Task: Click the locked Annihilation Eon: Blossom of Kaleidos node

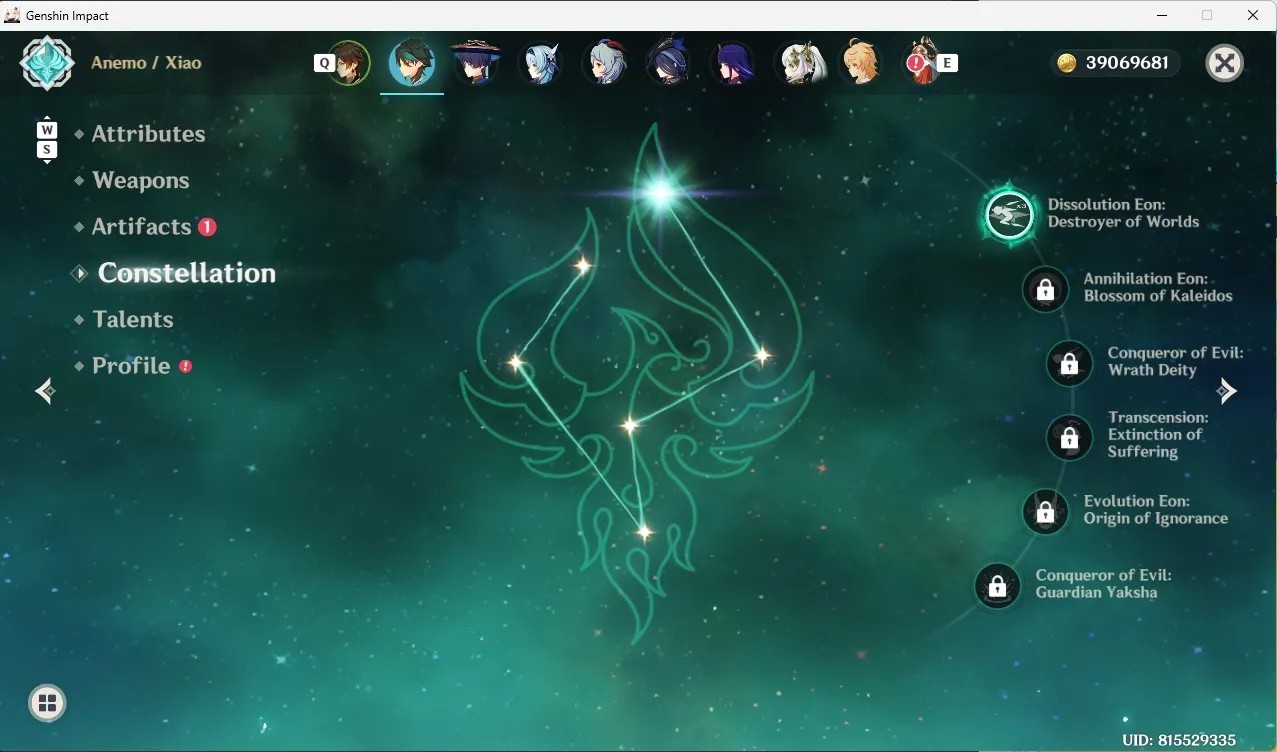Action: 1045,289
